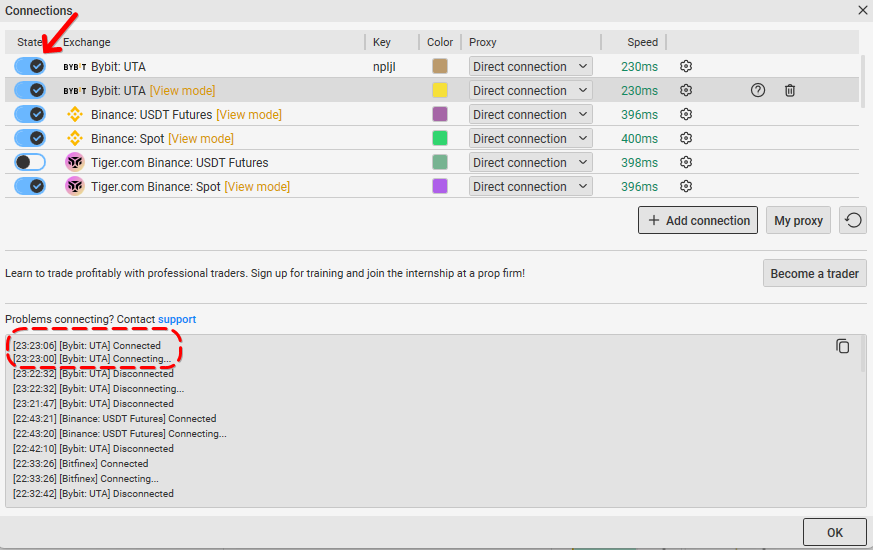873x550 pixels.
Task: Click the Bybit logo on the nplji row
Action: pyautogui.click(x=75, y=67)
